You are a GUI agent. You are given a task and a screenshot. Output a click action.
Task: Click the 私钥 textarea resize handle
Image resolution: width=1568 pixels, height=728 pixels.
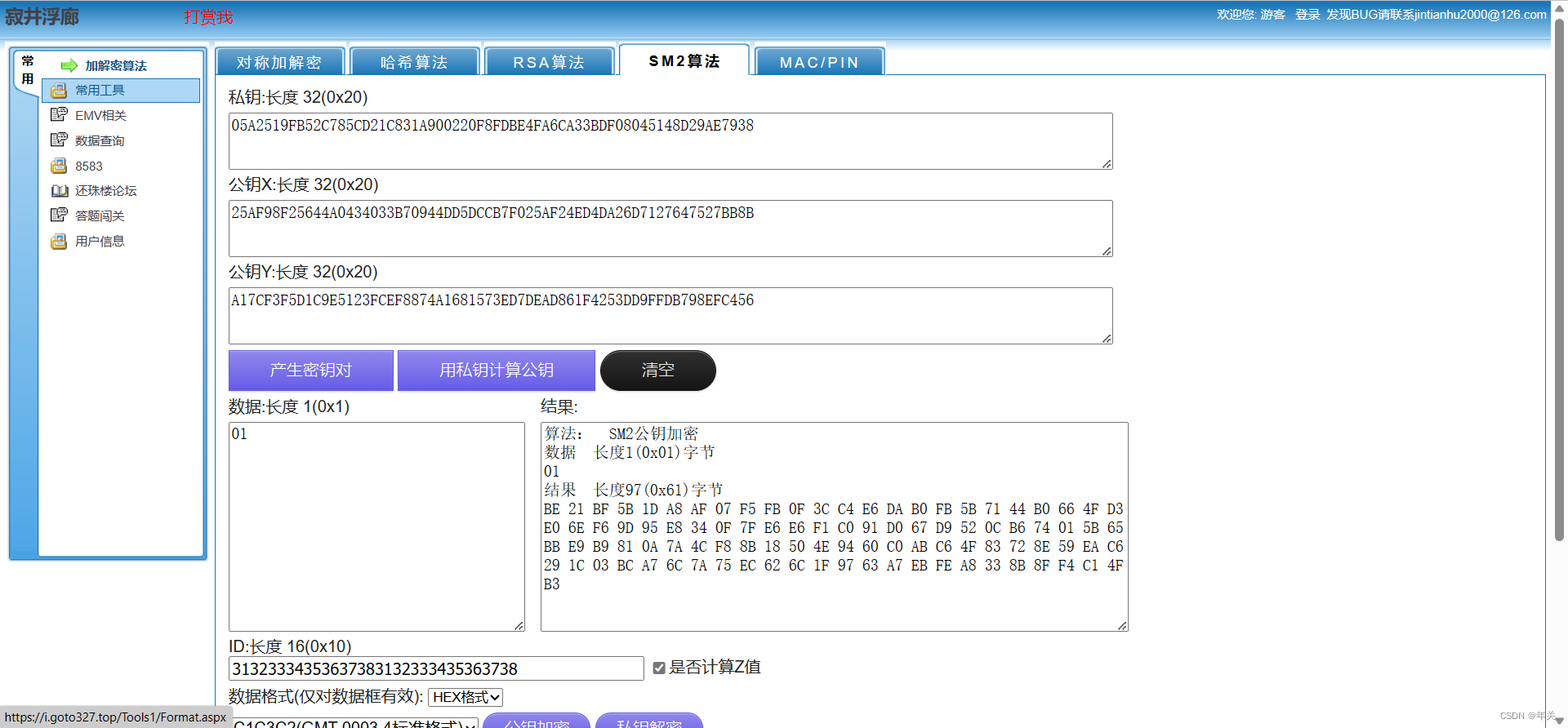pyautogui.click(x=1107, y=164)
